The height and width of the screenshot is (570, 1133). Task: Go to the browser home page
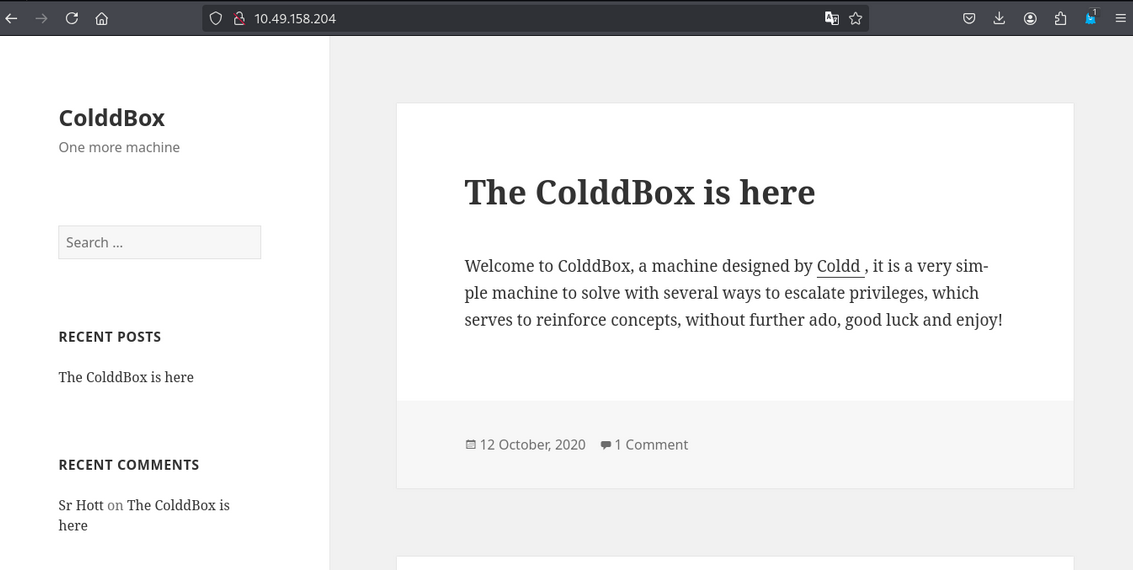click(102, 18)
